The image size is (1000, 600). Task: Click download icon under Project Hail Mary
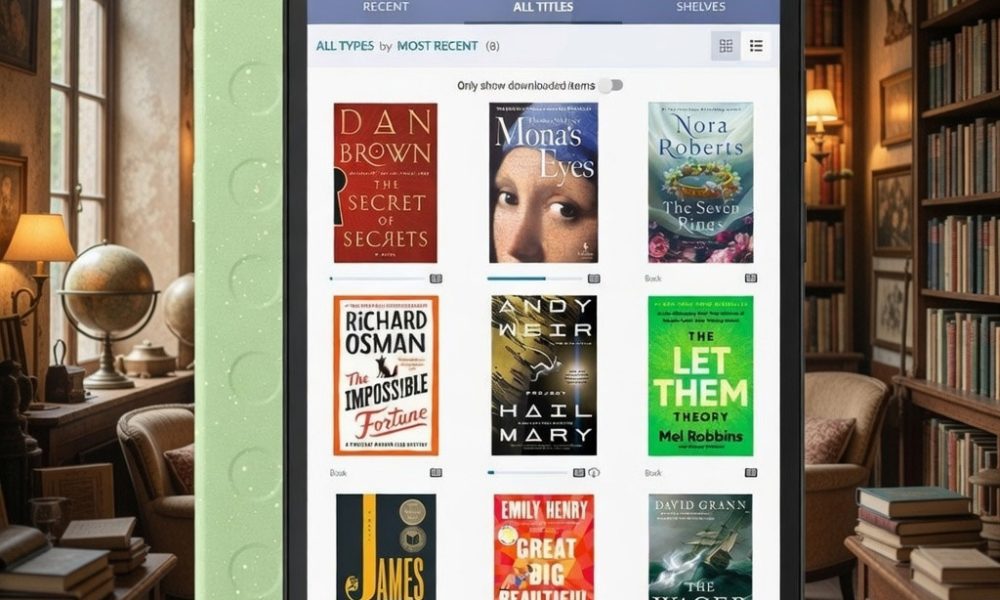(594, 472)
